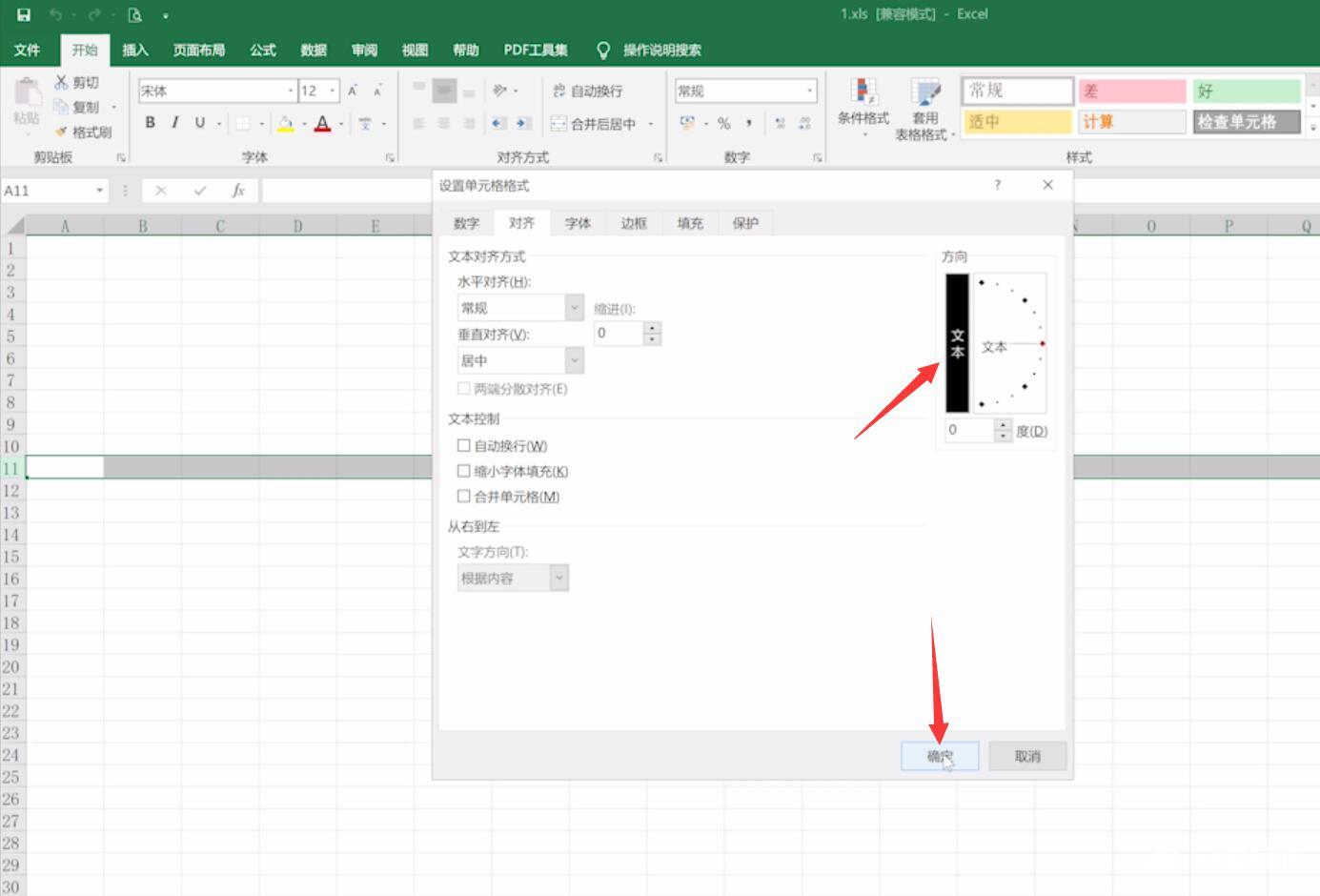The image size is (1320, 896).
Task: Click the decrease indent icon
Action: click(498, 123)
